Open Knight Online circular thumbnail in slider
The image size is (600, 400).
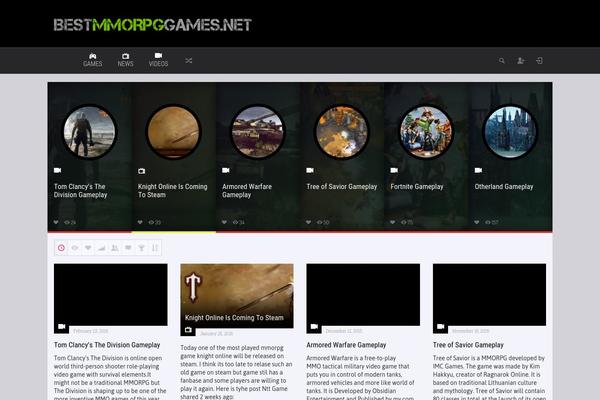click(173, 132)
